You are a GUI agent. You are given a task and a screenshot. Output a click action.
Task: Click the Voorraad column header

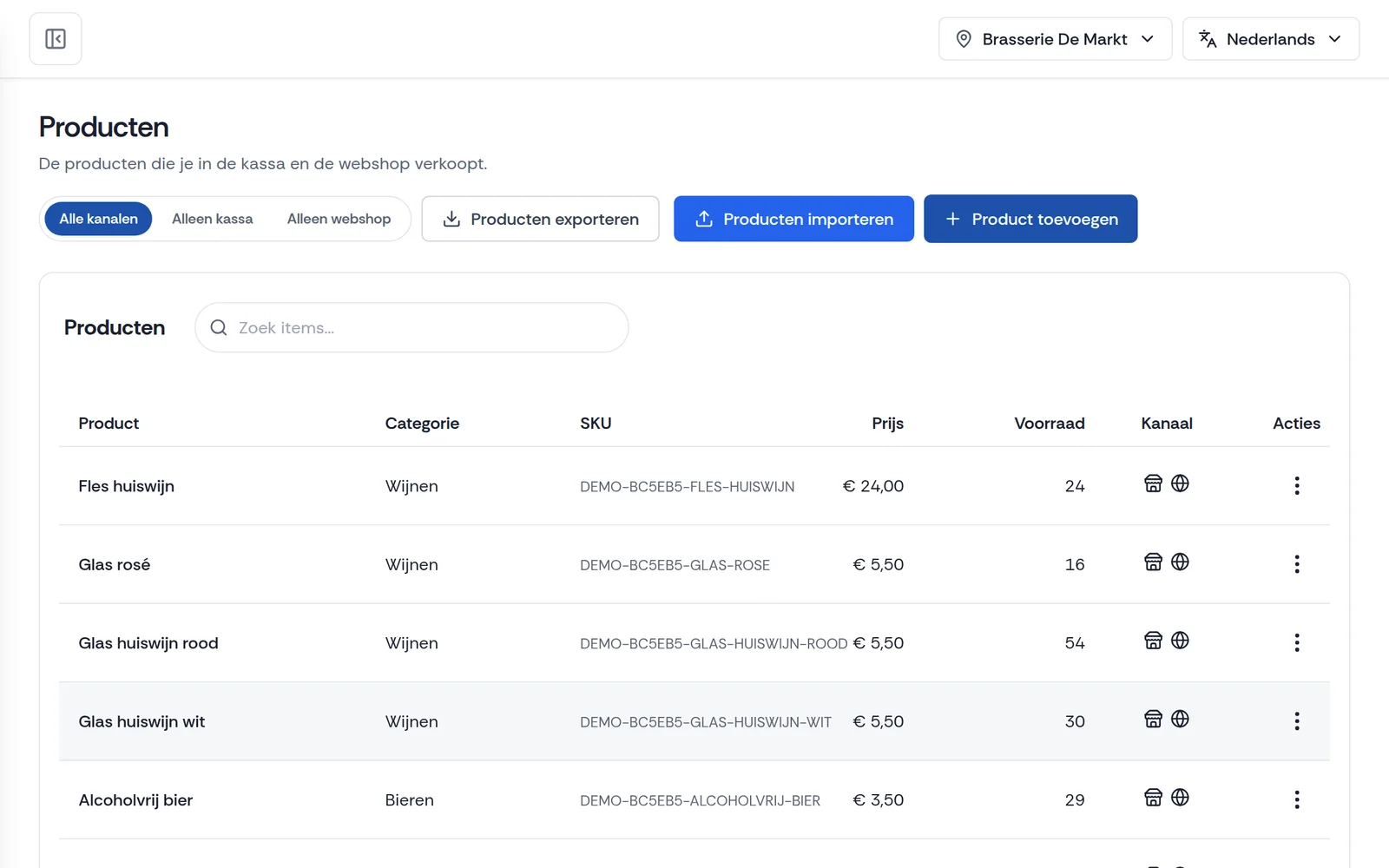coord(1049,424)
